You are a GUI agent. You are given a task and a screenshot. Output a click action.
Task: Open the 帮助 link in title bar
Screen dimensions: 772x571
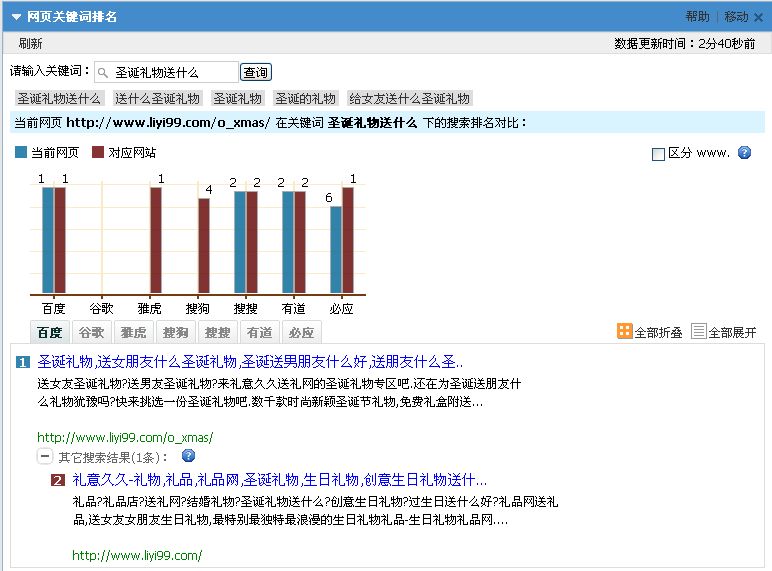(x=698, y=17)
